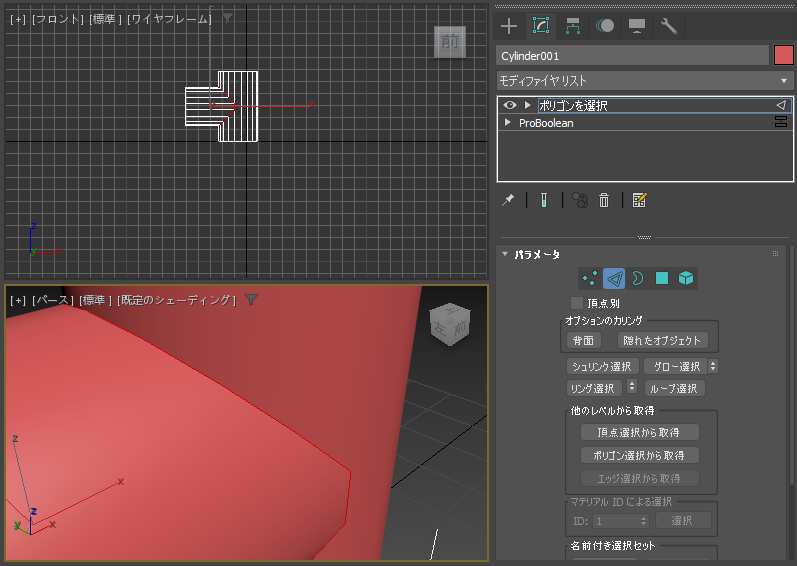Screen dimensions: 797x566
Task: Open Configure Modifier Sets icon
Action: click(x=639, y=200)
